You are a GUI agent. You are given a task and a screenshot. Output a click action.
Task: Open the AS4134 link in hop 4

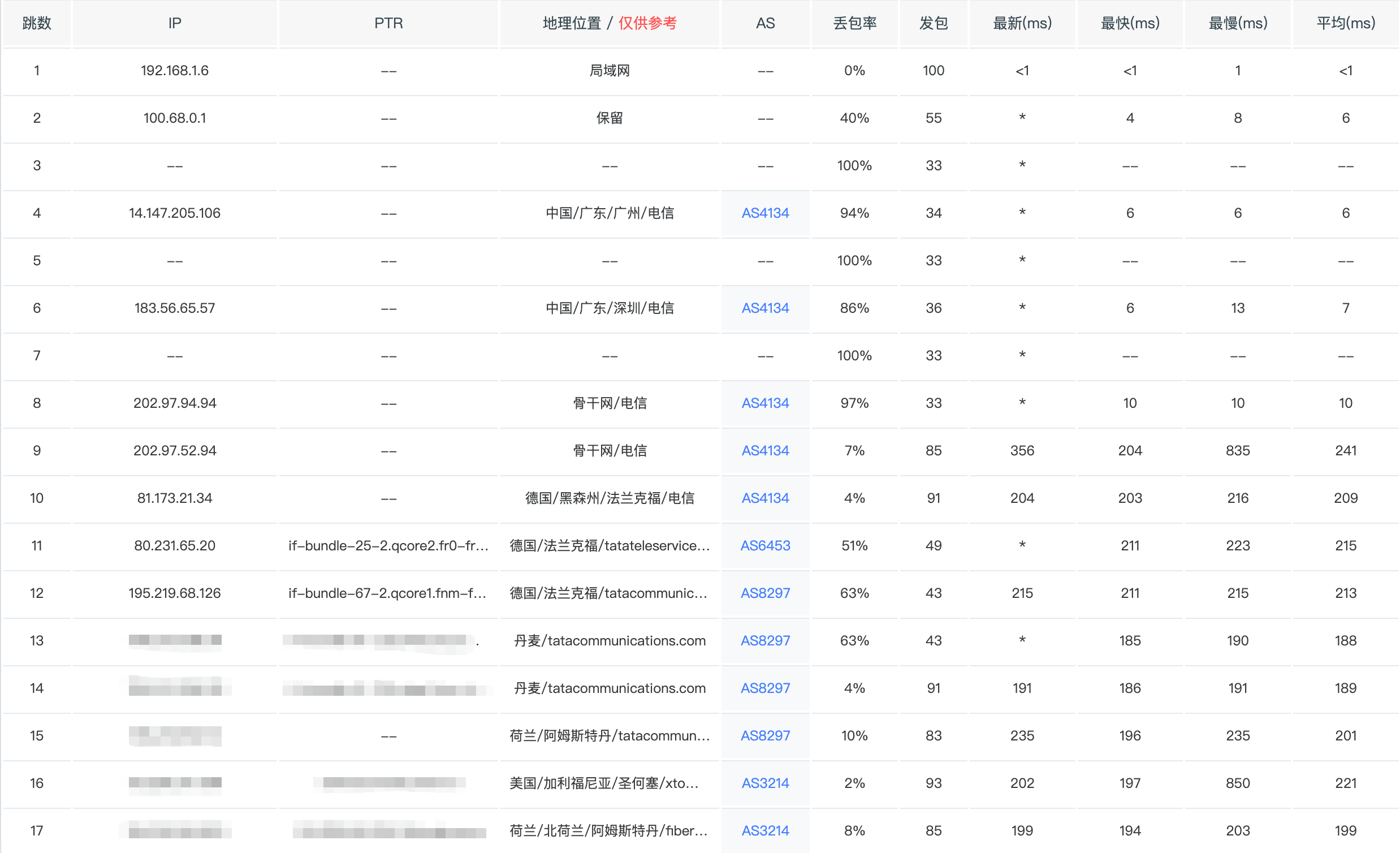pos(765,213)
